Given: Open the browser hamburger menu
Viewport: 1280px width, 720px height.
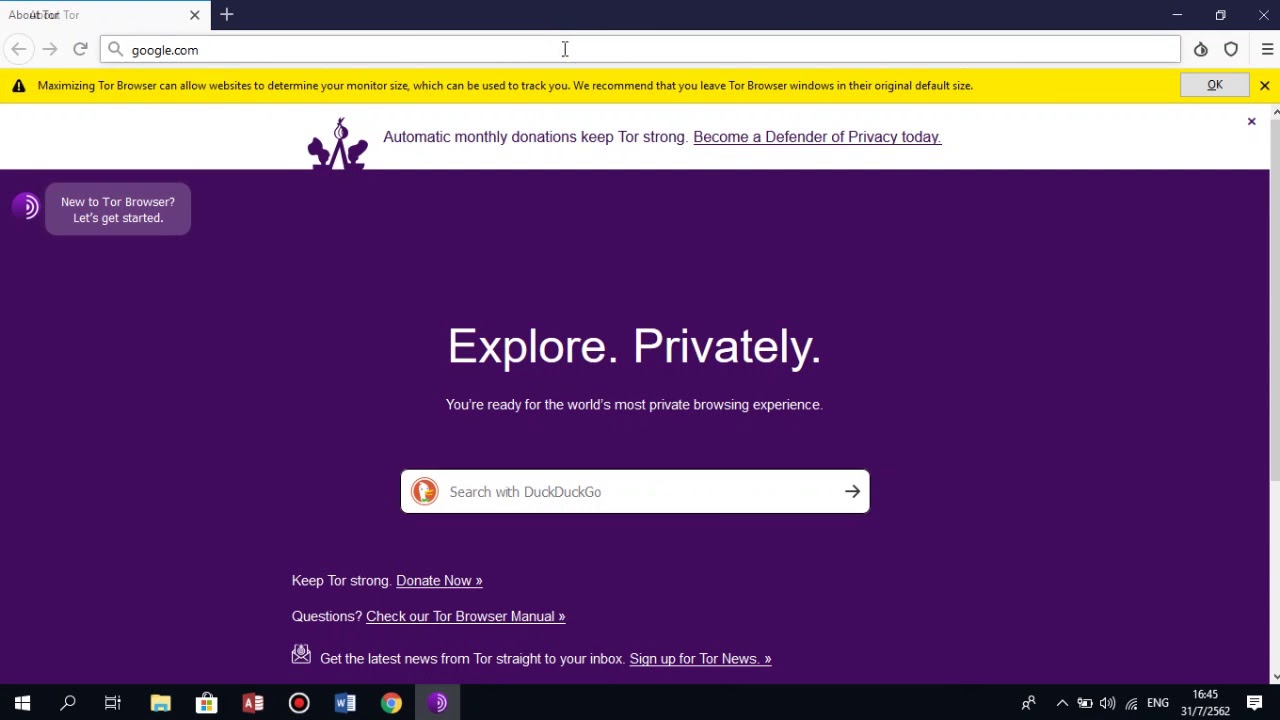Looking at the screenshot, I should pyautogui.click(x=1267, y=50).
